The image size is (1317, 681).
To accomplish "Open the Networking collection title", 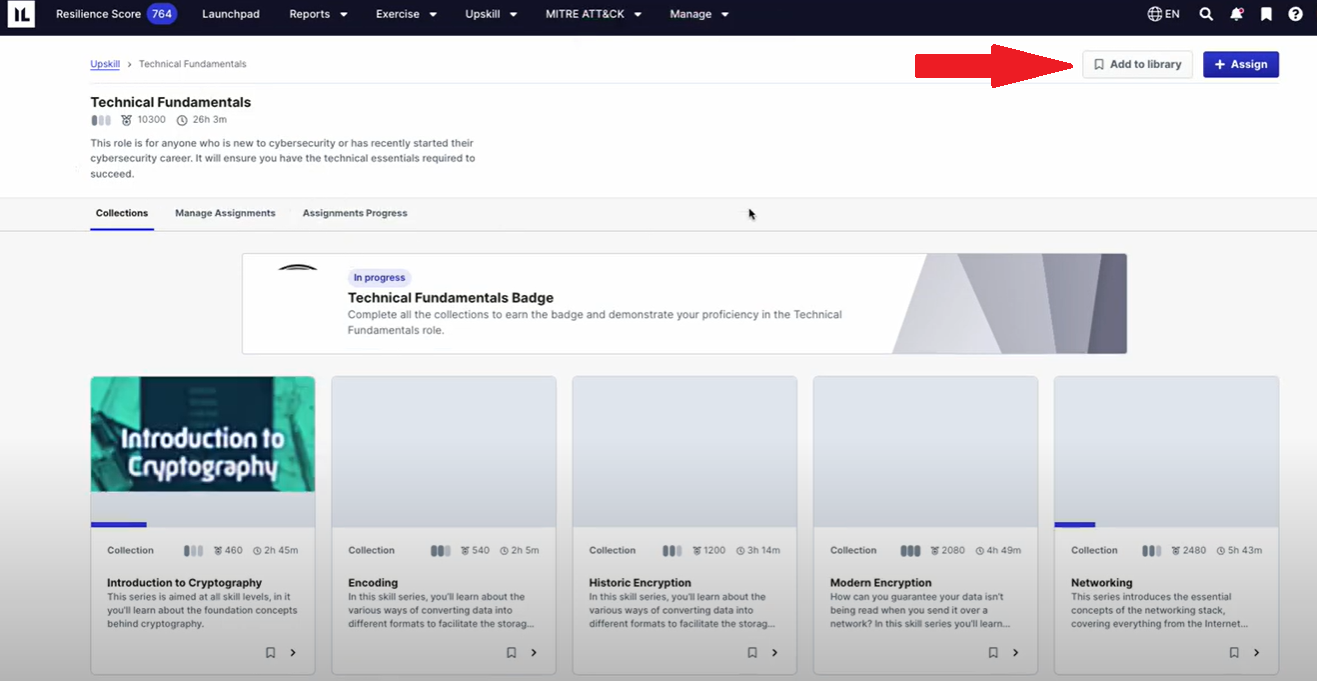I will point(1102,582).
